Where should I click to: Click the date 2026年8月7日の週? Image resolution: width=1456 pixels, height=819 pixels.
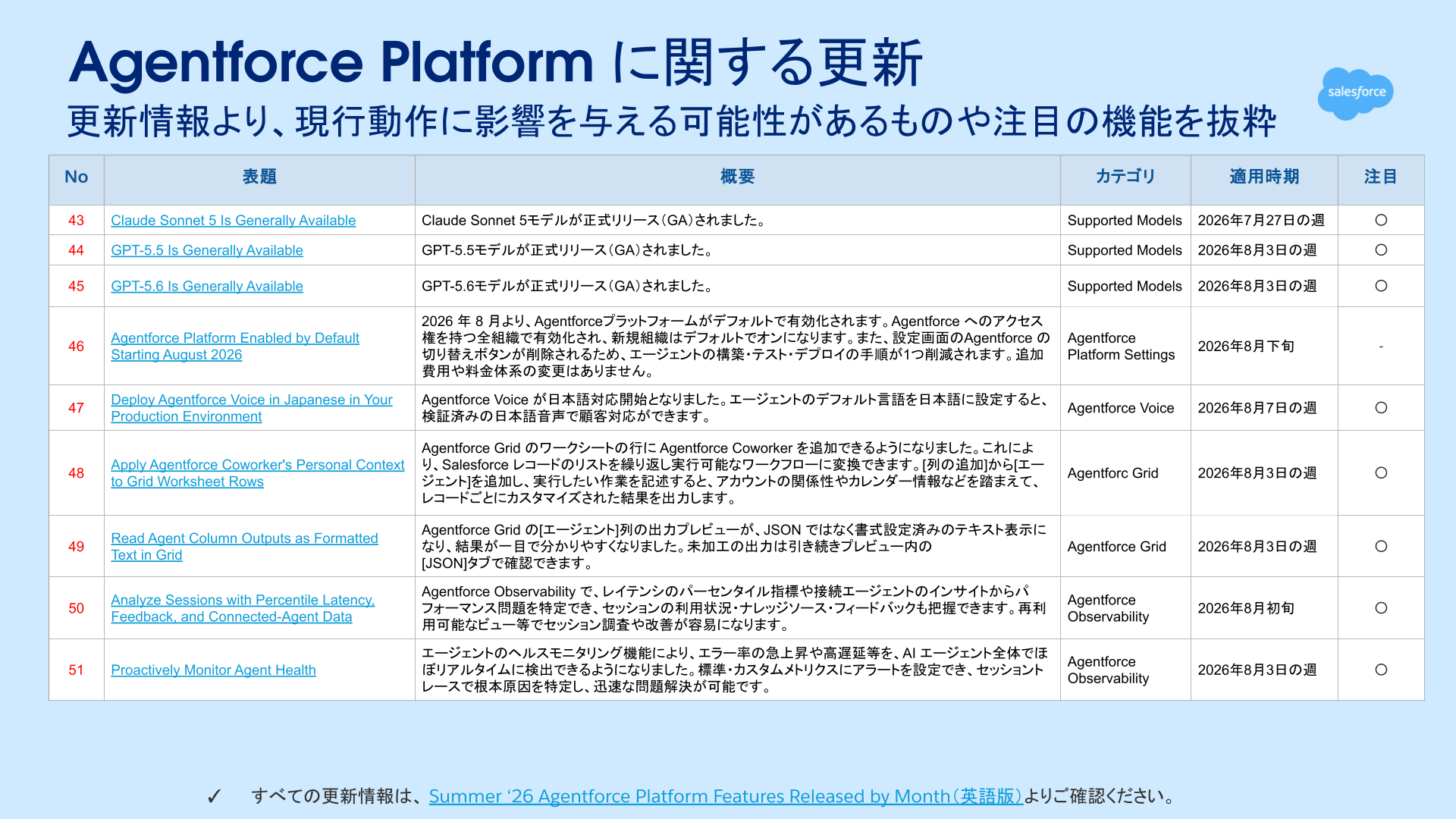(x=1257, y=408)
